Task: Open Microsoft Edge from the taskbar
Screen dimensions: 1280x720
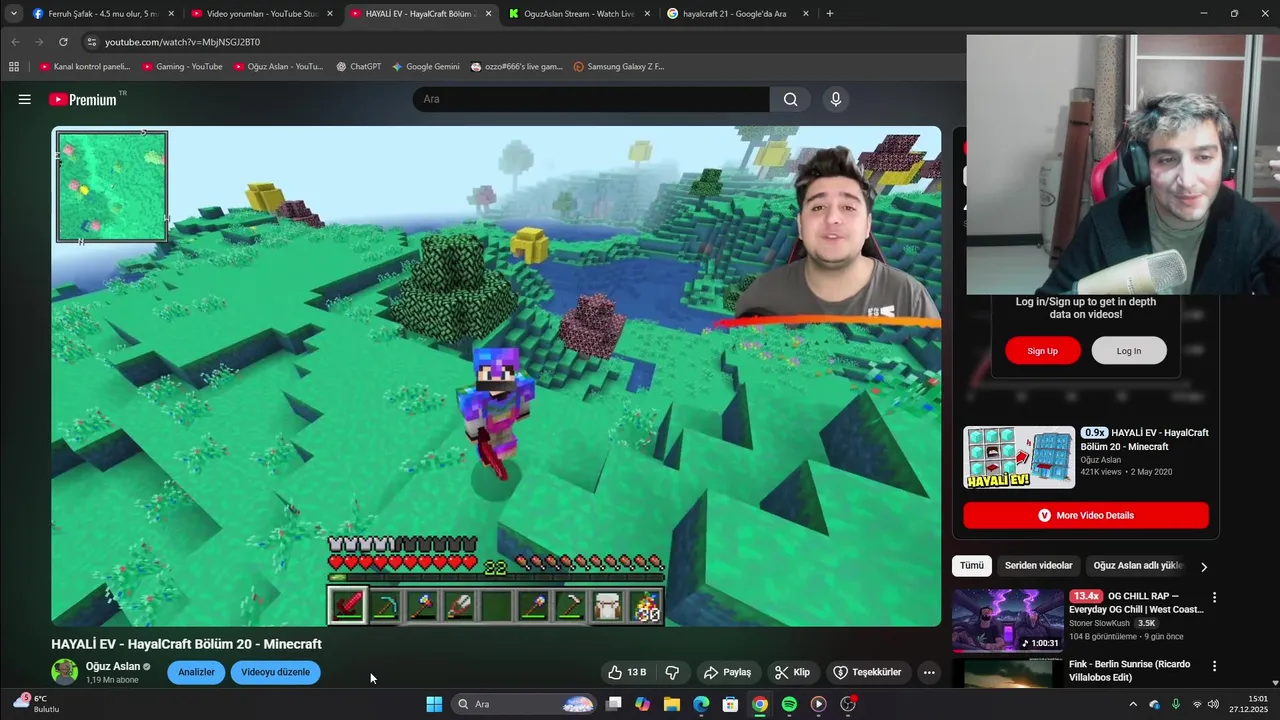Action: pos(701,704)
